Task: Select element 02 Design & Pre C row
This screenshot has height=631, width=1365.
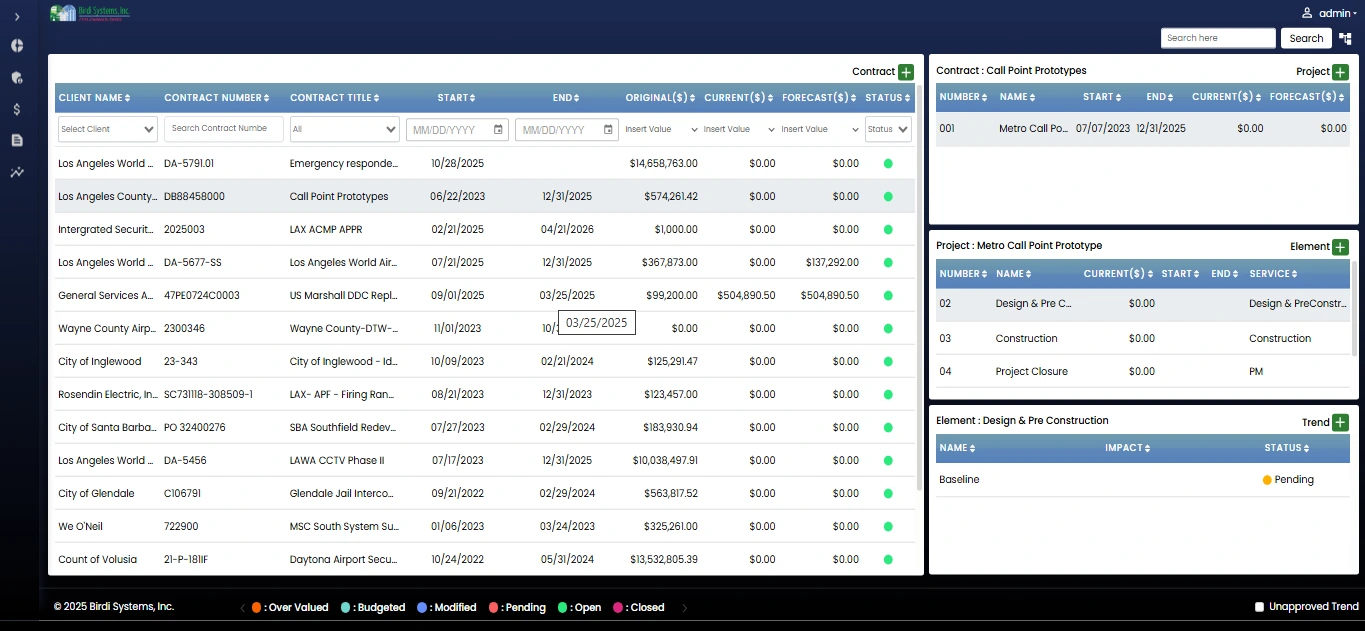Action: click(x=1142, y=303)
